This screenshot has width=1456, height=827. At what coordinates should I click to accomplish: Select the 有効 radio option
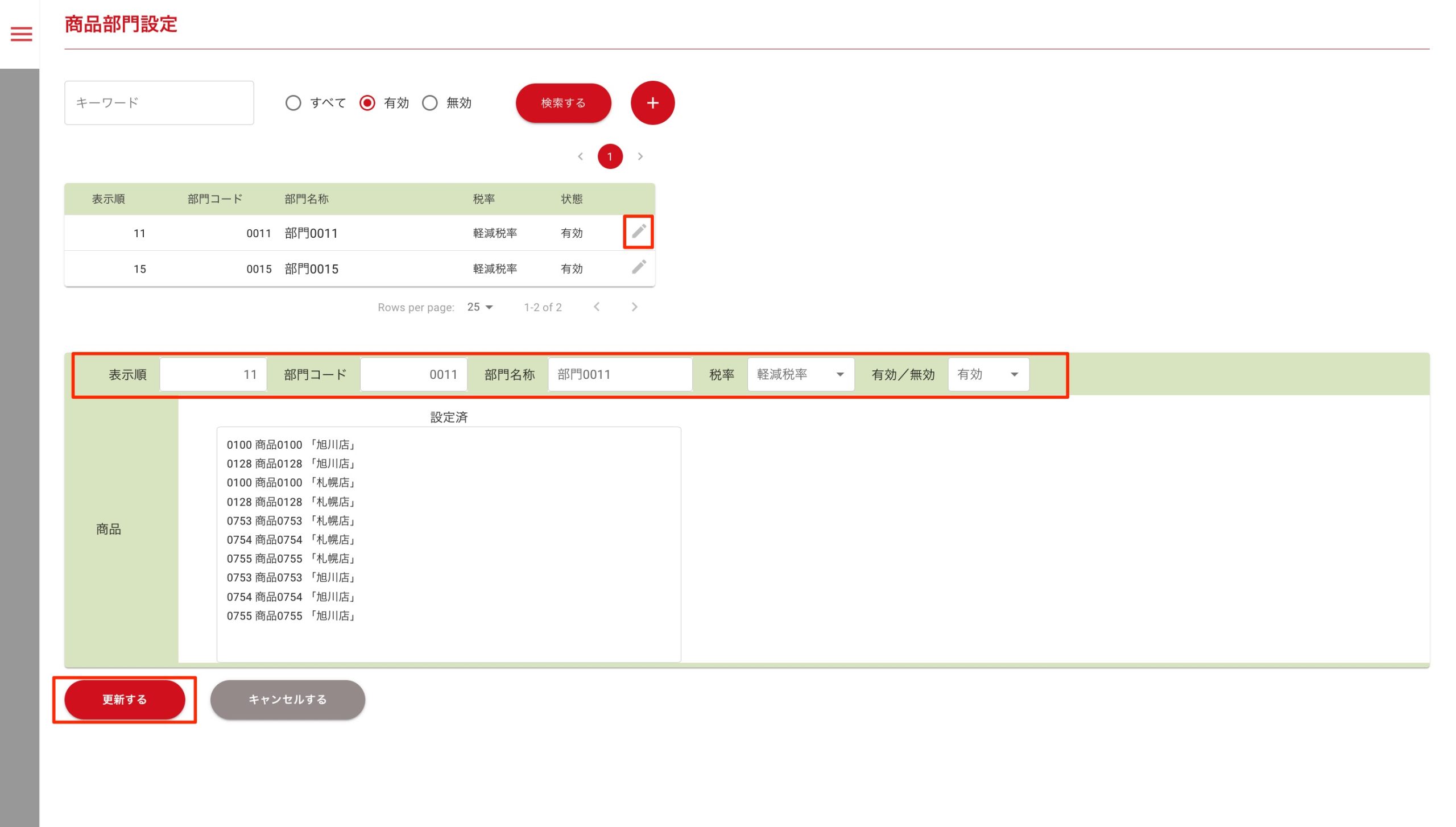click(367, 103)
